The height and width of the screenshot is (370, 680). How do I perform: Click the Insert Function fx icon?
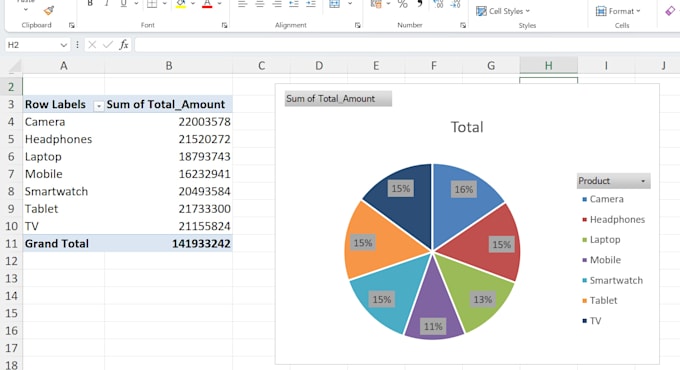tap(124, 45)
